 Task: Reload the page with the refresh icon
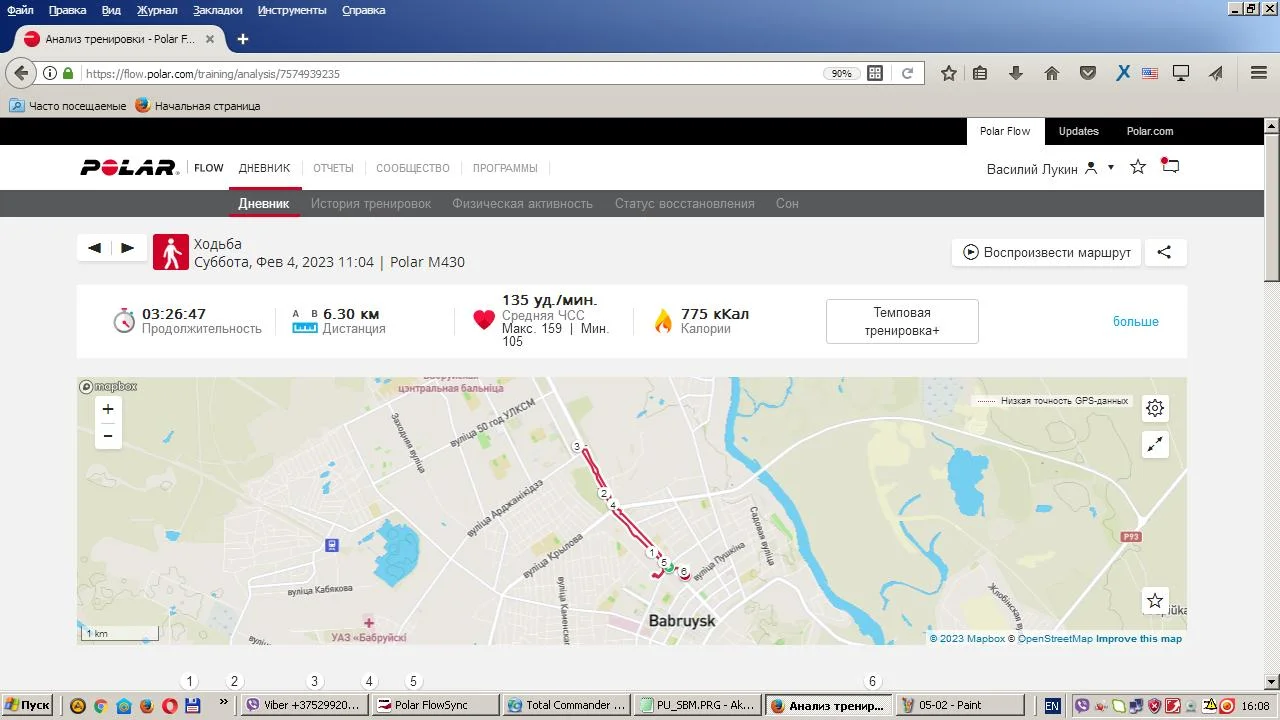click(907, 73)
